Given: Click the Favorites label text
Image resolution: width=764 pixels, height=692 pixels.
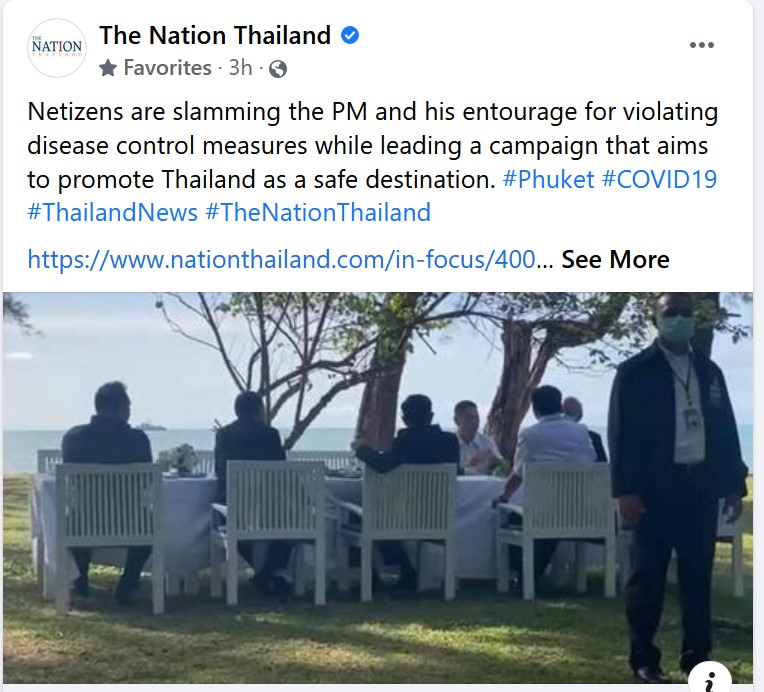Looking at the screenshot, I should pos(167,69).
